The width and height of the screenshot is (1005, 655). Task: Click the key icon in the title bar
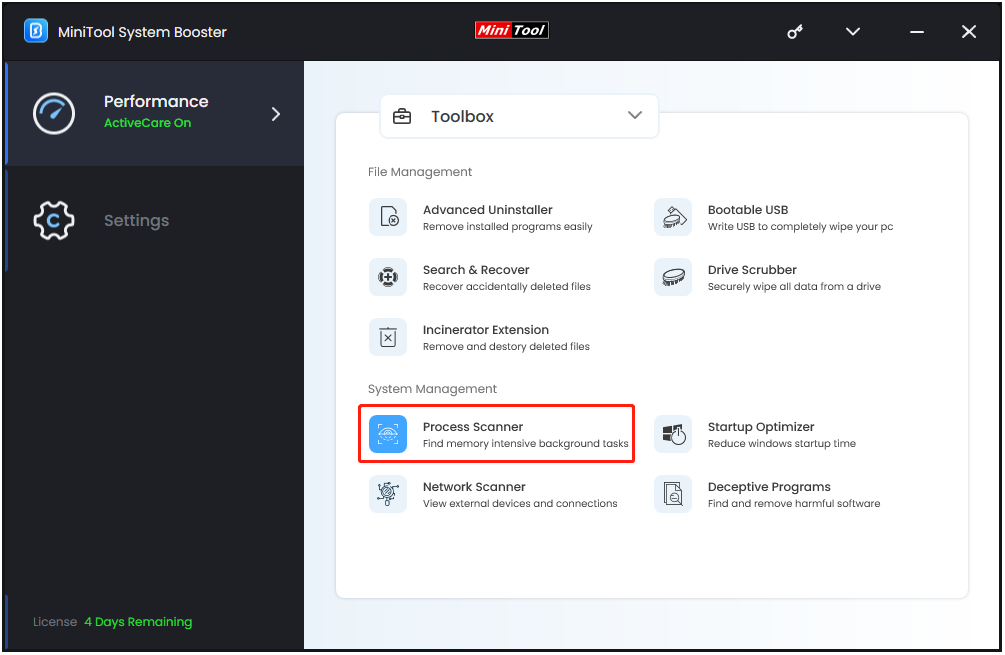(795, 31)
